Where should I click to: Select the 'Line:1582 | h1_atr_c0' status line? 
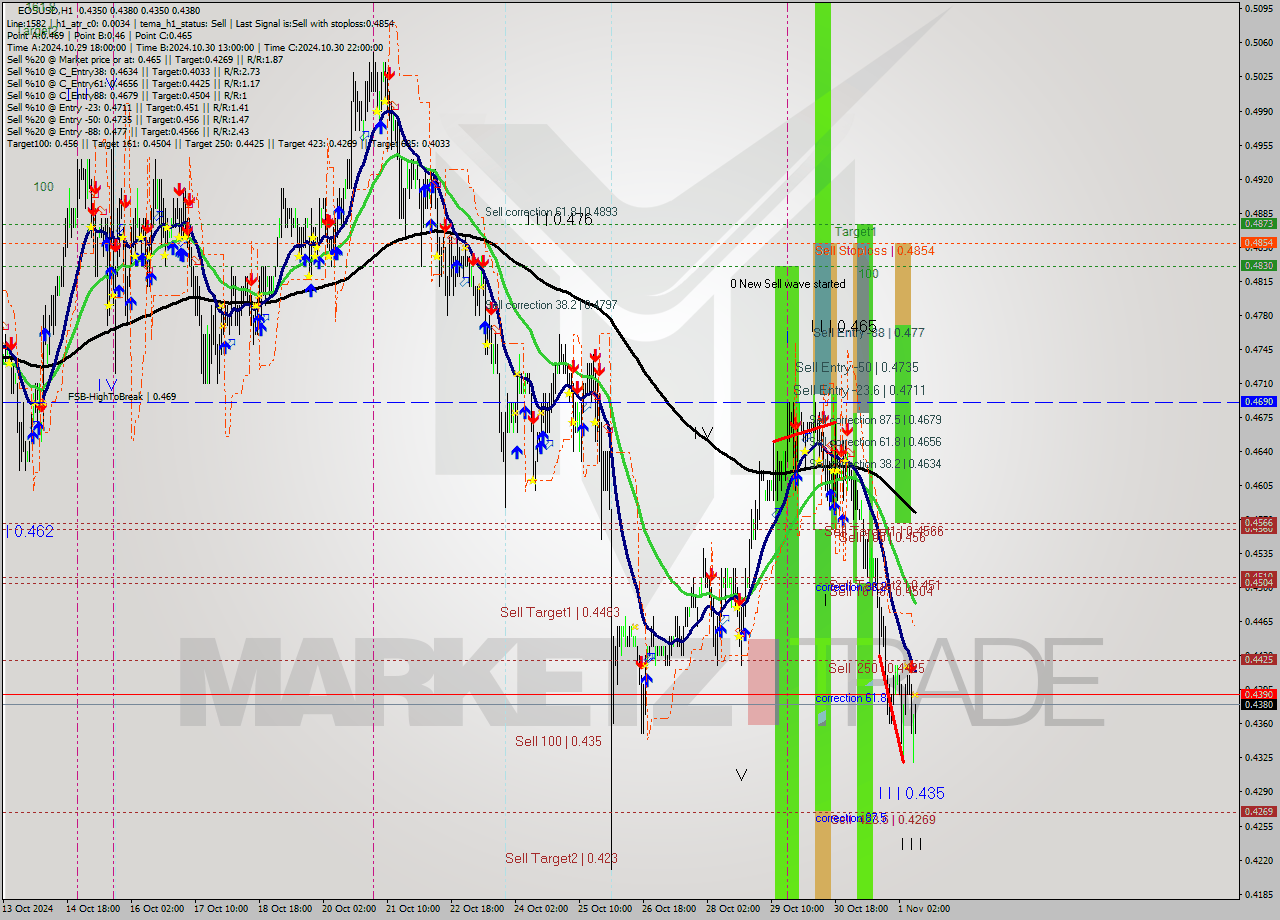[200, 22]
